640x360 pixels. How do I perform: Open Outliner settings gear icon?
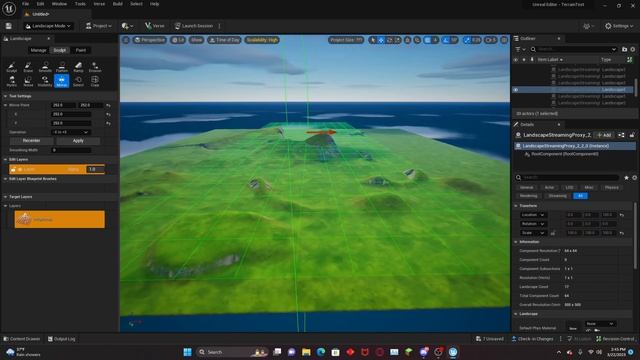(633, 49)
